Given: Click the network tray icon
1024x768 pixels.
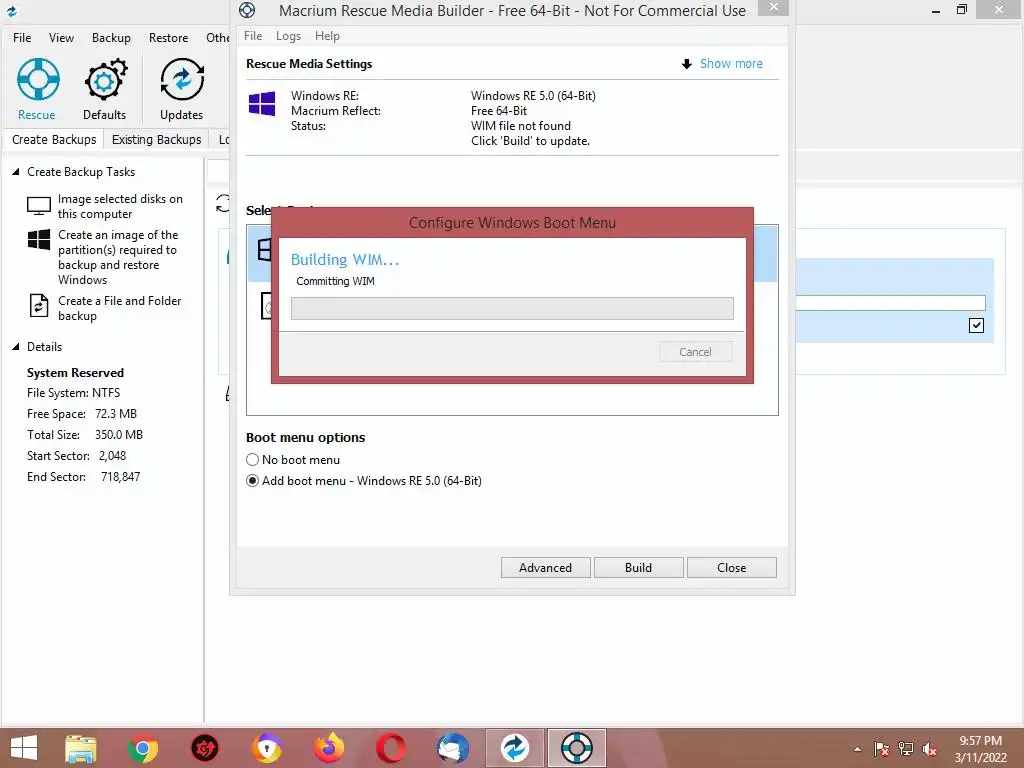Looking at the screenshot, I should click(906, 749).
